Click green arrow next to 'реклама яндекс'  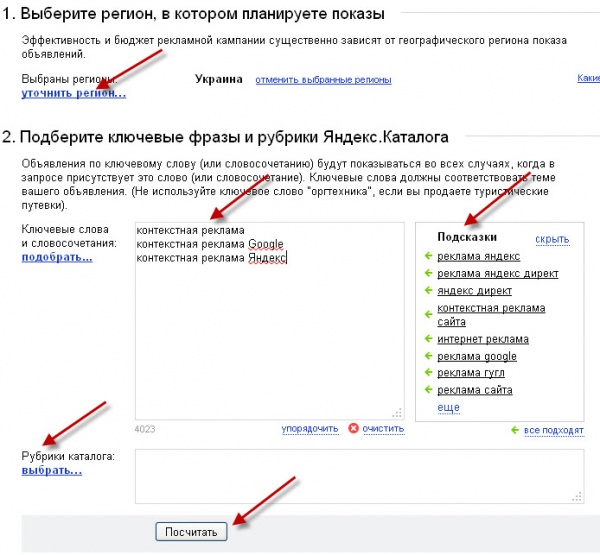(x=429, y=256)
